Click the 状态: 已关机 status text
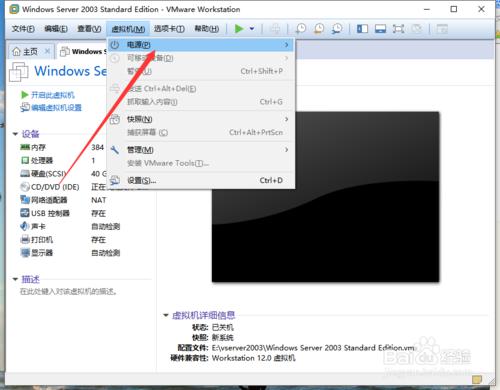This screenshot has height=390, width=500. coord(213,327)
